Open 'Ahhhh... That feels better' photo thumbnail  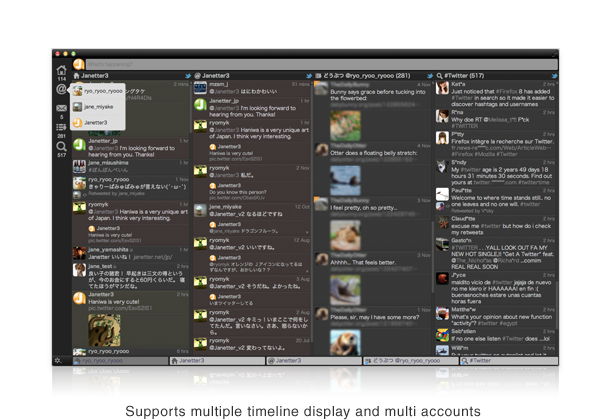pos(345,290)
